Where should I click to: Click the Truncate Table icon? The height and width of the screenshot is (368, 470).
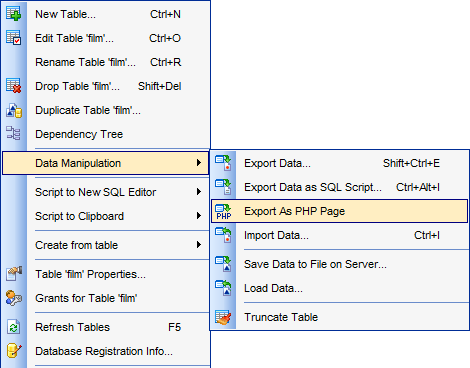(x=223, y=317)
